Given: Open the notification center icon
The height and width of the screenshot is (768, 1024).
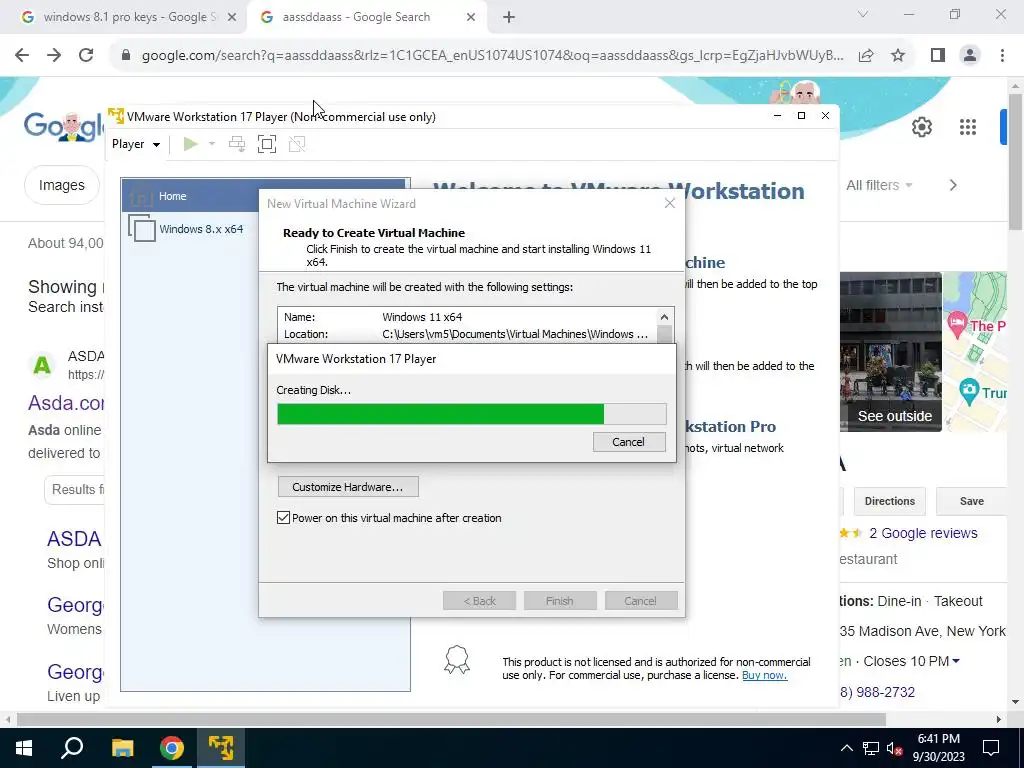Looking at the screenshot, I should 991,748.
